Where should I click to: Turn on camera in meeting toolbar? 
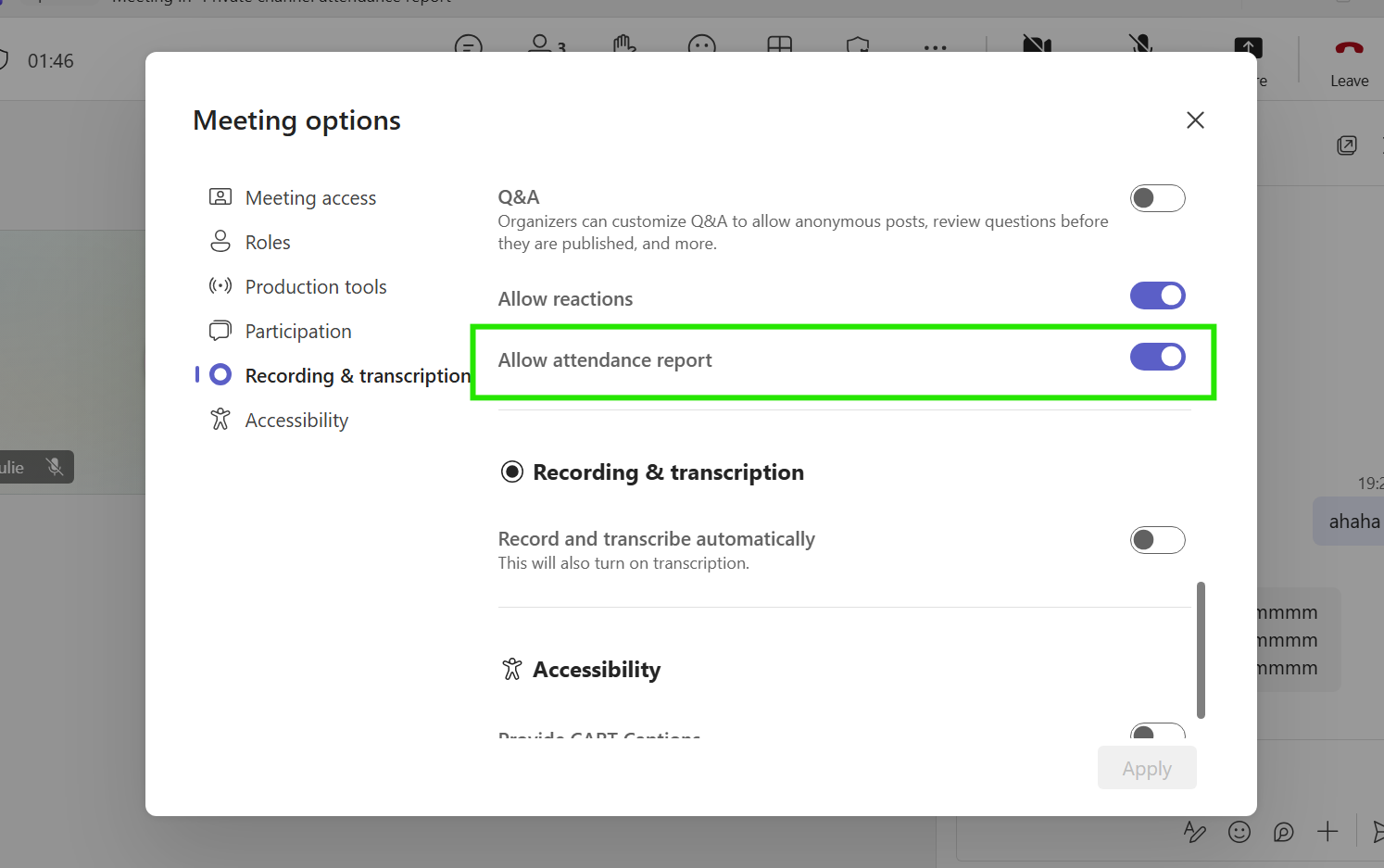pyautogui.click(x=1037, y=44)
